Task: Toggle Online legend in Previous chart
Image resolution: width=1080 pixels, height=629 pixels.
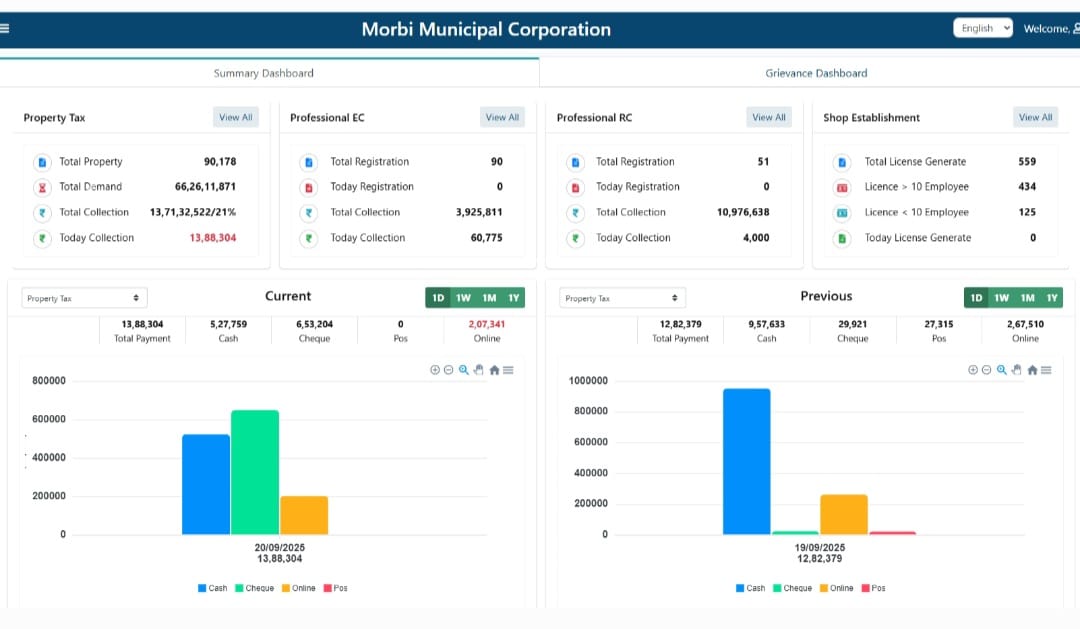Action: click(836, 588)
